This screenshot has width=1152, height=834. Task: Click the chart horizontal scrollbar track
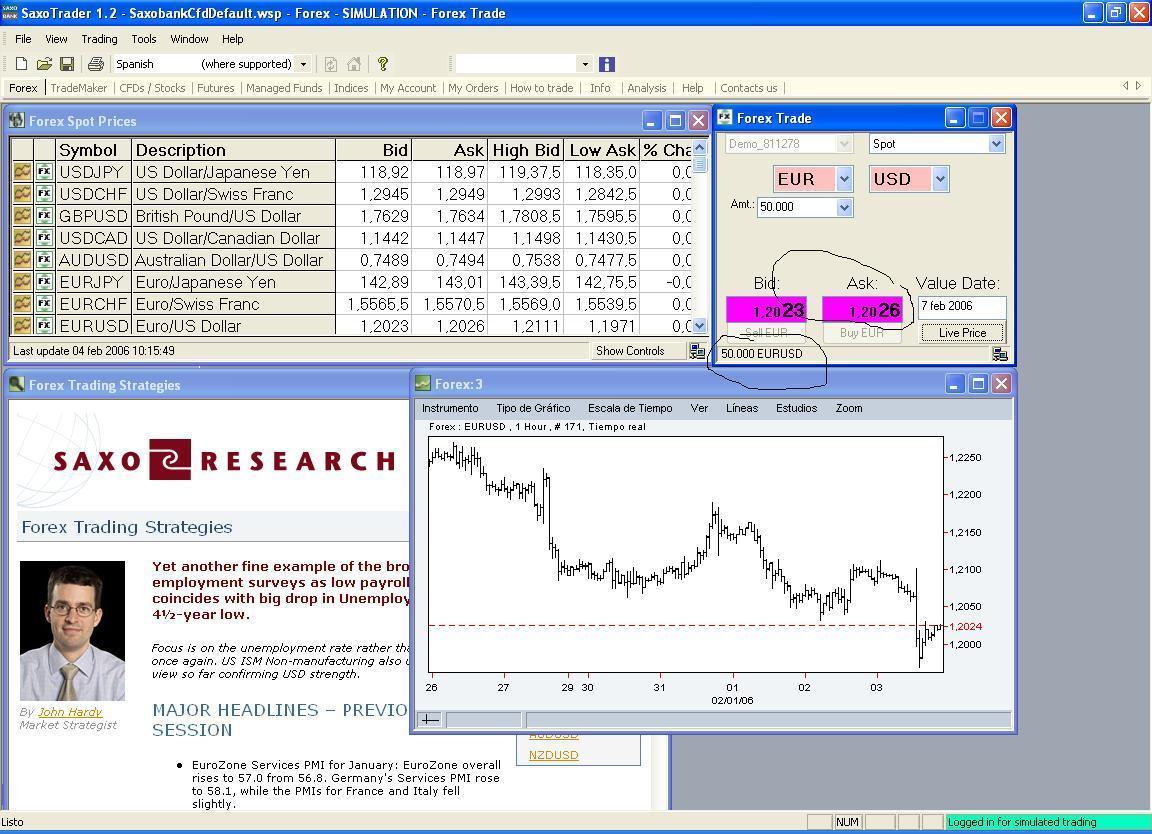(768, 719)
